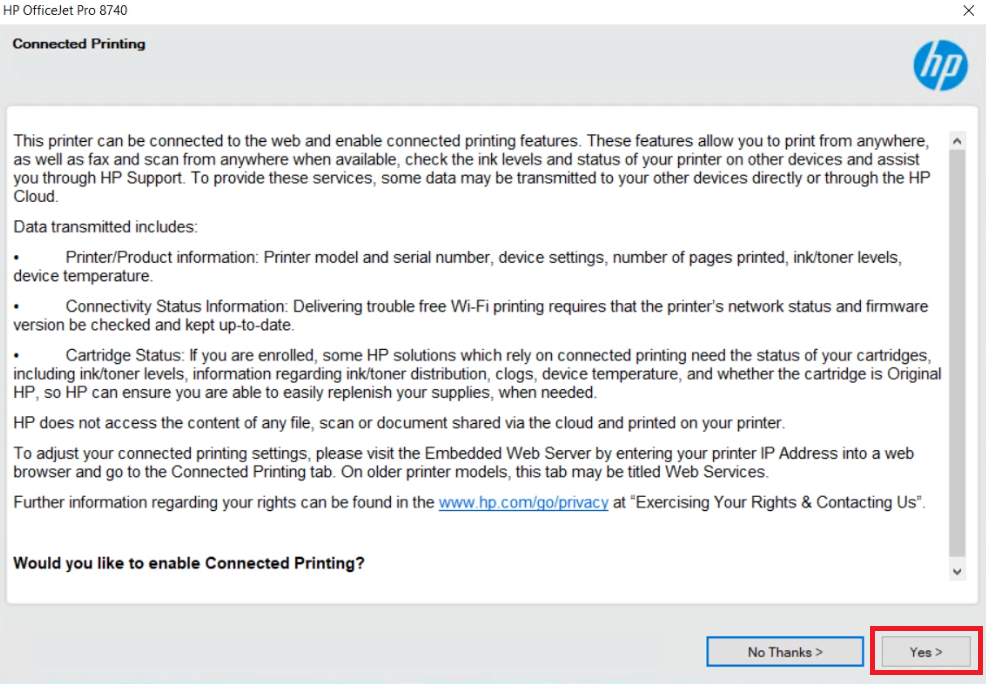Select the Connectivity Status Information bullet text

click(470, 316)
